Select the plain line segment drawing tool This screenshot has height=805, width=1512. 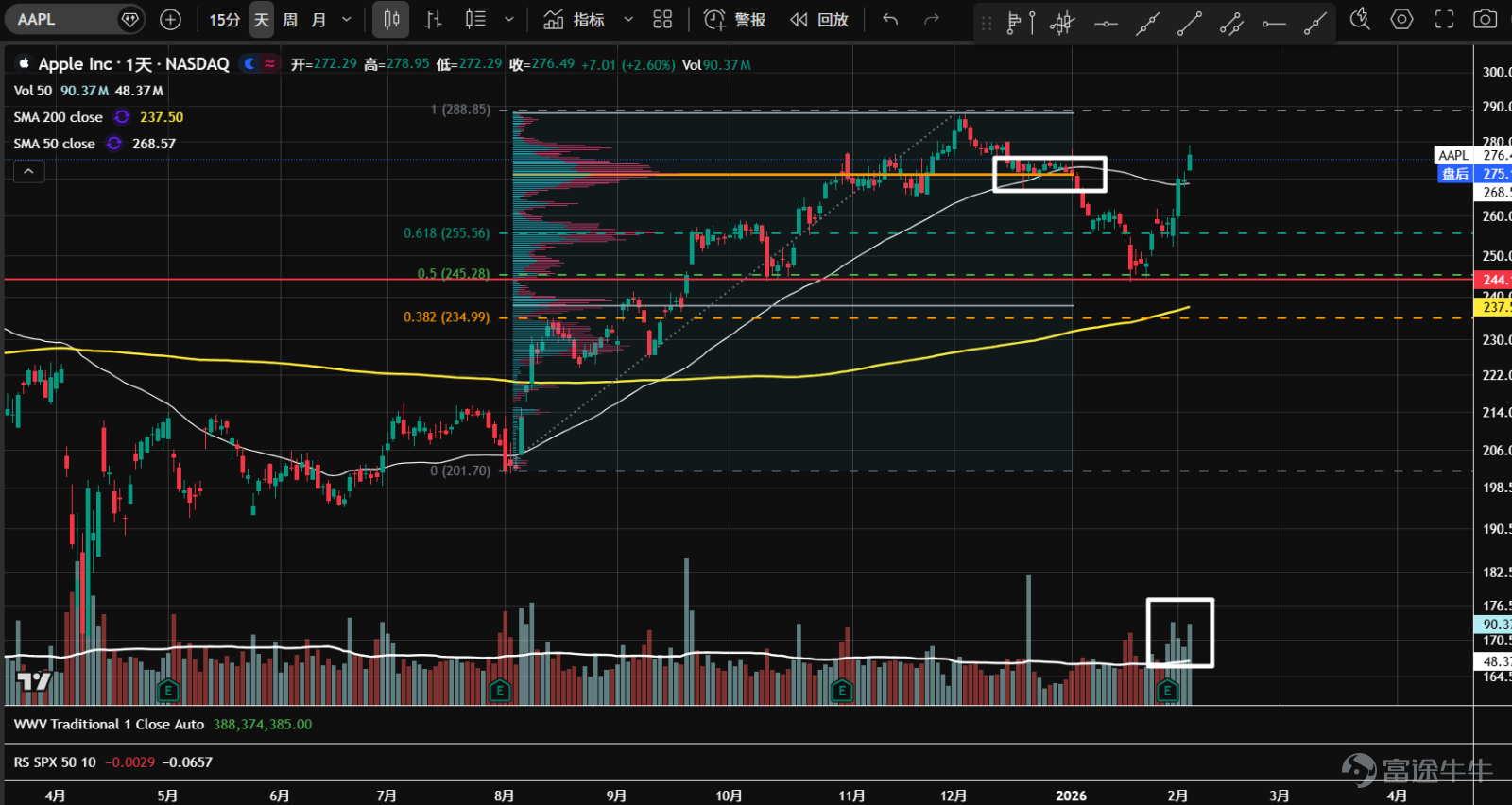click(1190, 23)
